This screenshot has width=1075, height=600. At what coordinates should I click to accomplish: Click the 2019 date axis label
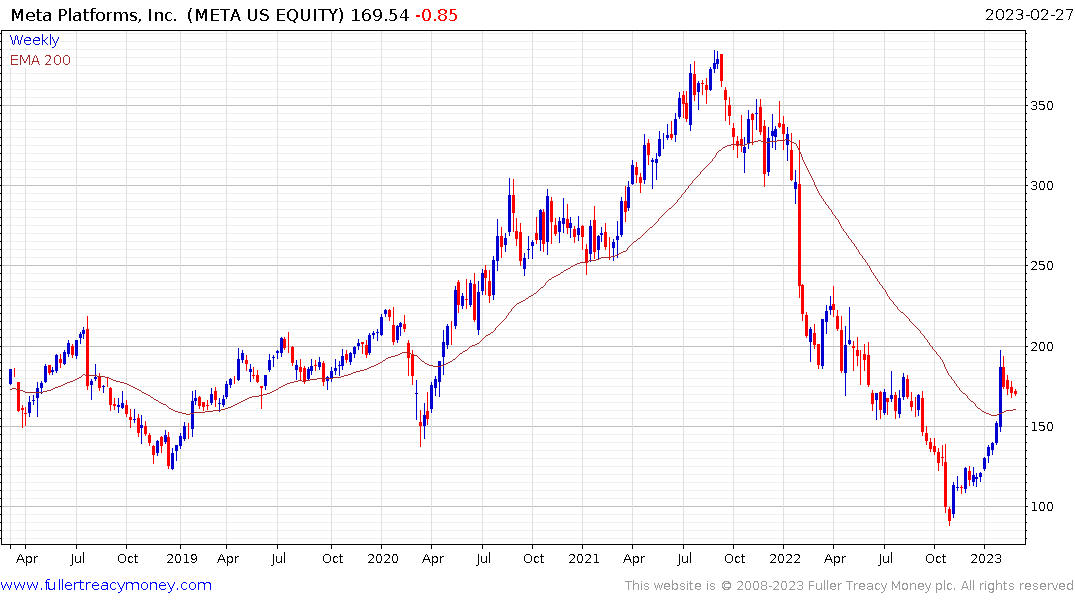point(182,558)
